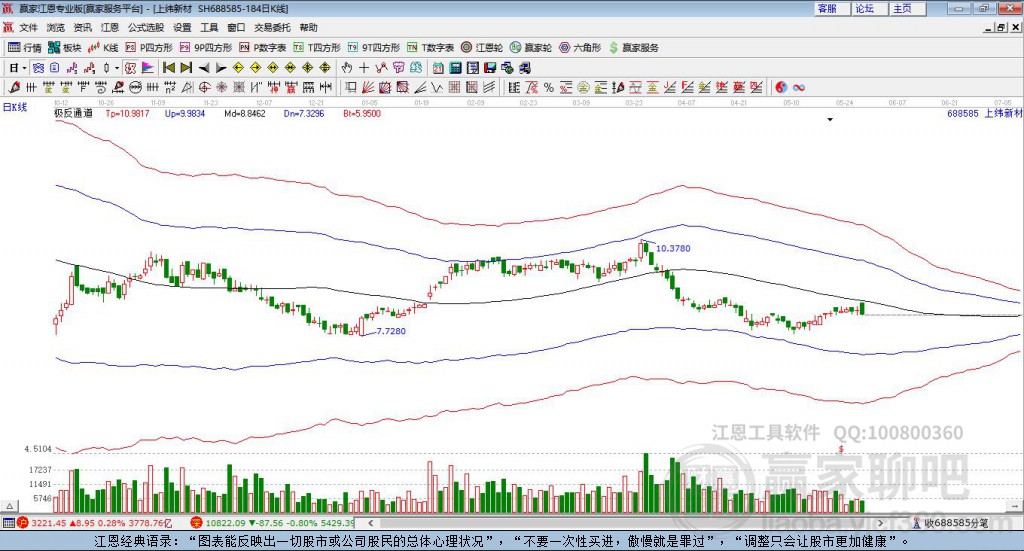Viewport: 1024px width, 551px height.
Task: Open the calendar icon in toolbar
Action: click(x=438, y=68)
